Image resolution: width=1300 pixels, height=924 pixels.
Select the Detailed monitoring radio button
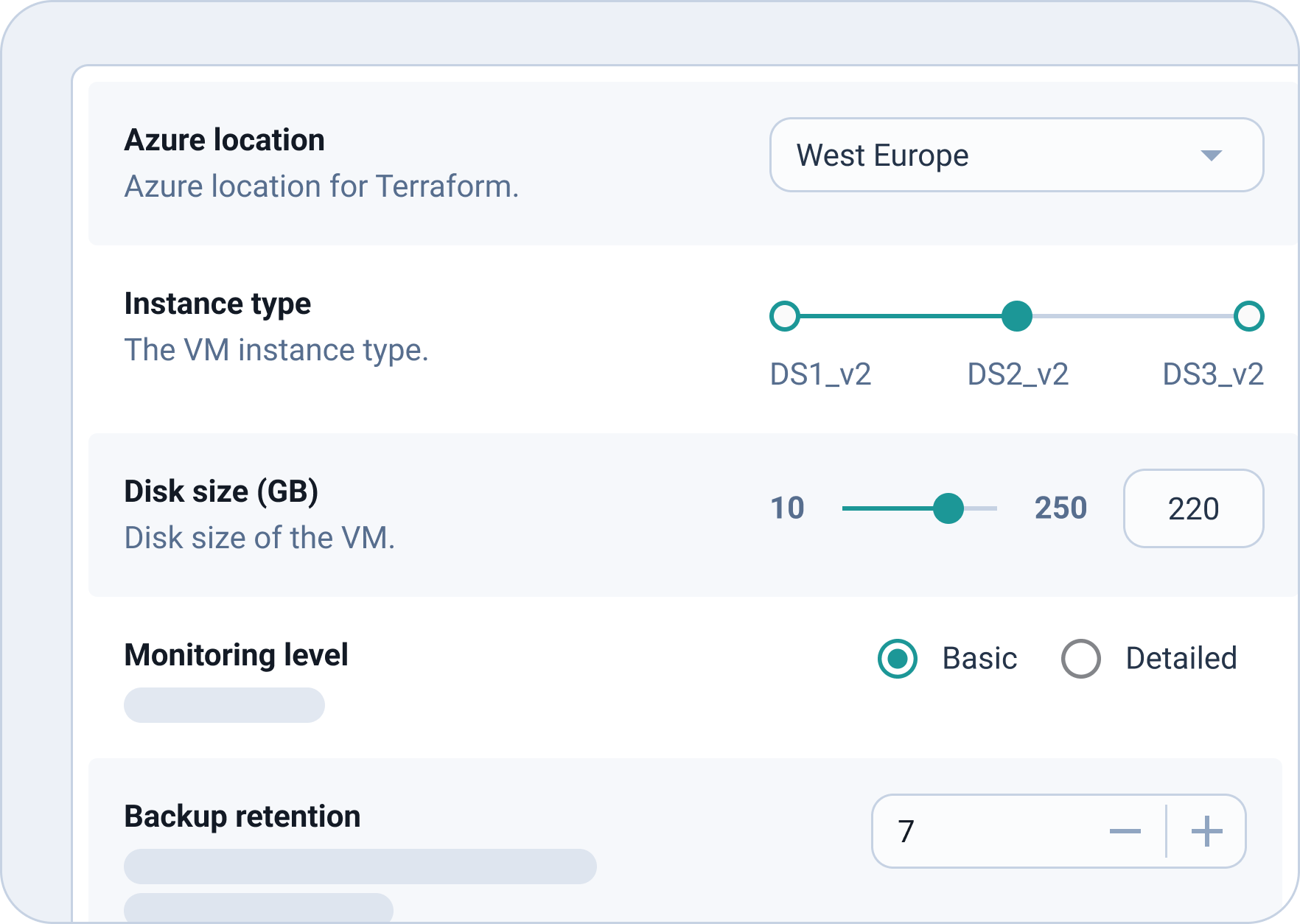tap(1081, 658)
